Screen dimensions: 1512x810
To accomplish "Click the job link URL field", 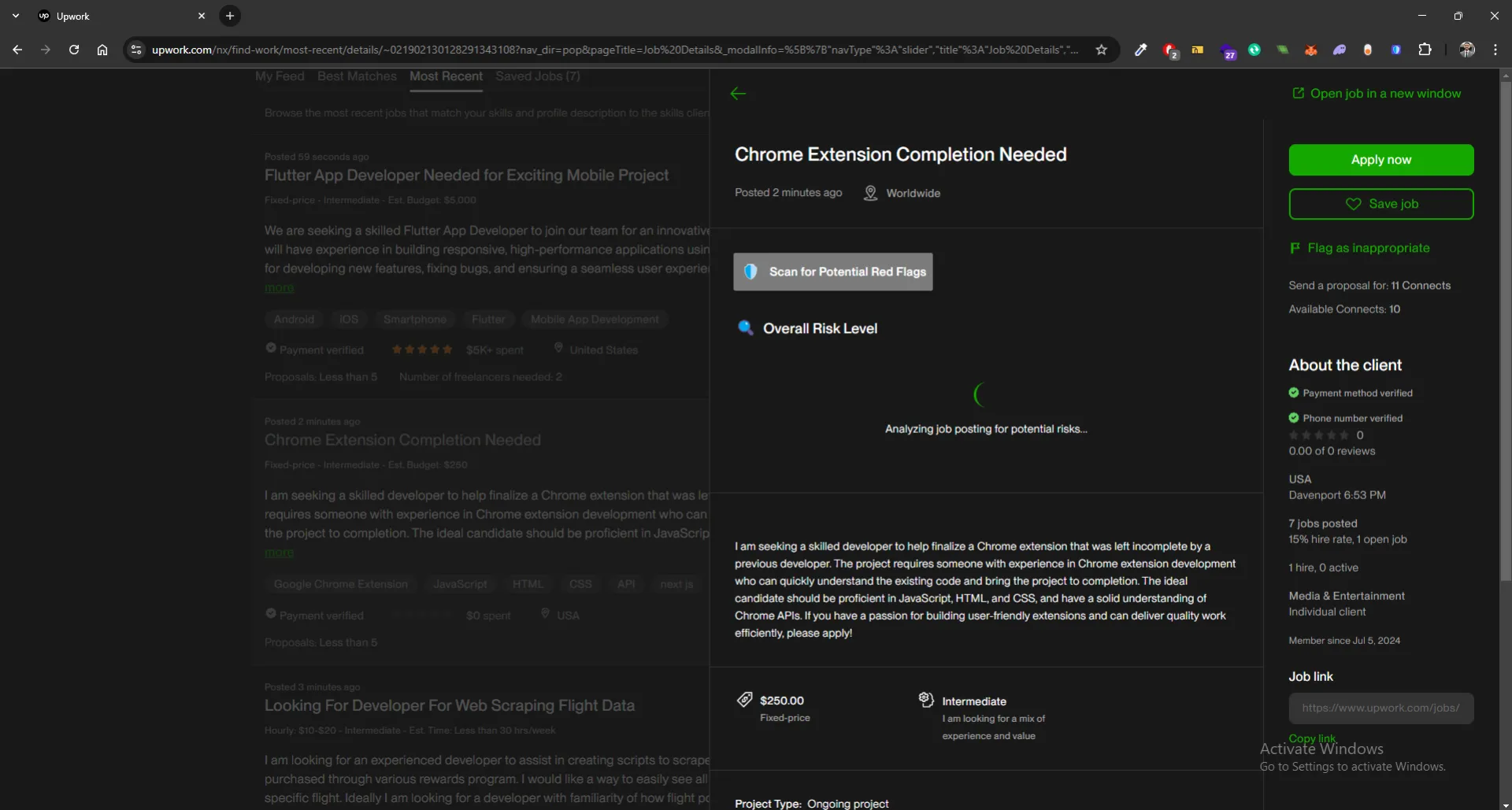I will click(x=1380, y=708).
